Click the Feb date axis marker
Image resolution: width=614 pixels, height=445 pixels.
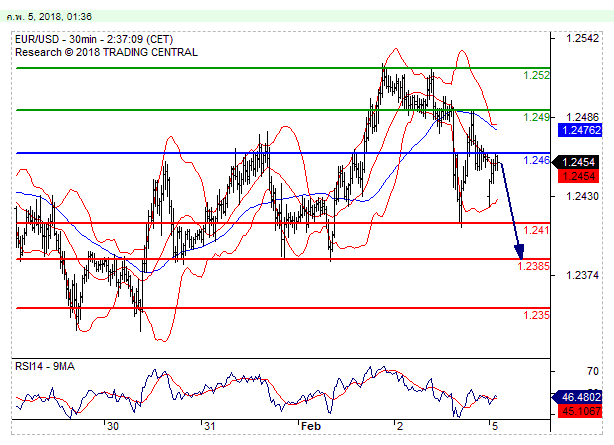[311, 426]
